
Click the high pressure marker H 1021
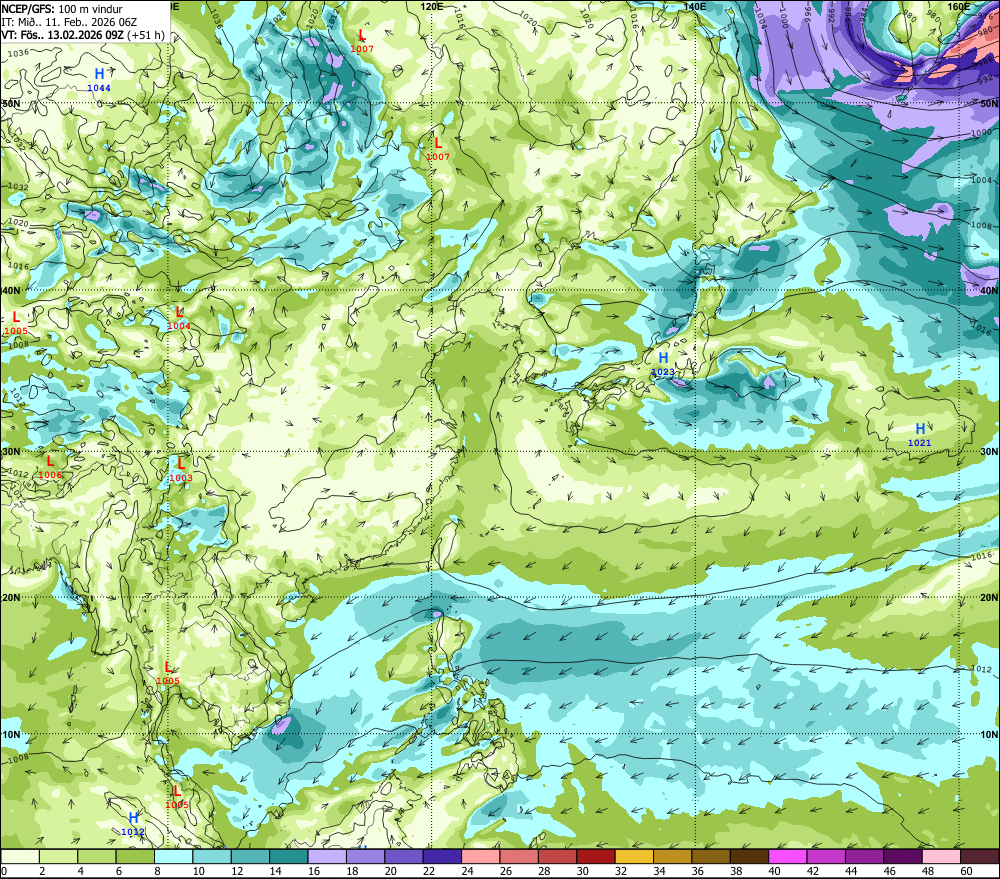pyautogui.click(x=920, y=435)
